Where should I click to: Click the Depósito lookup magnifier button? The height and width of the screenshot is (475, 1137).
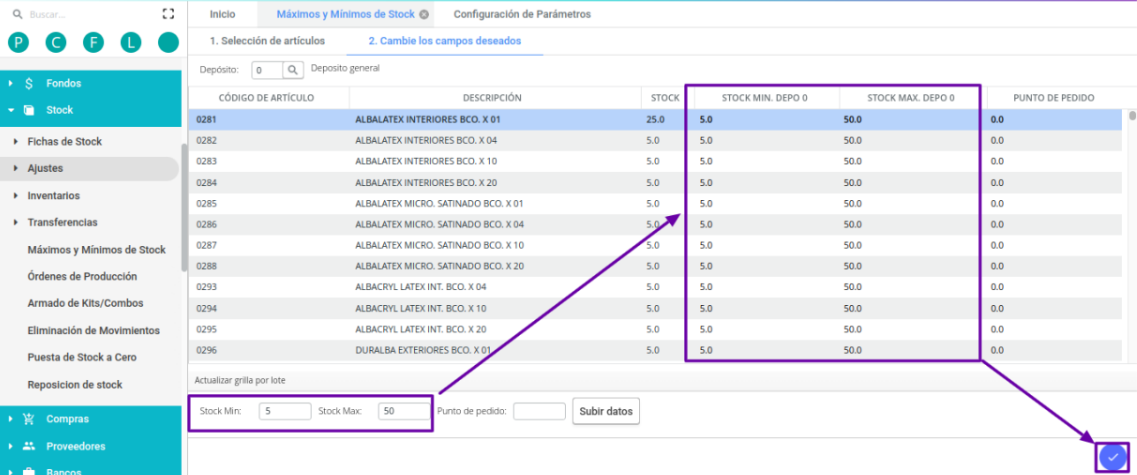coord(292,70)
